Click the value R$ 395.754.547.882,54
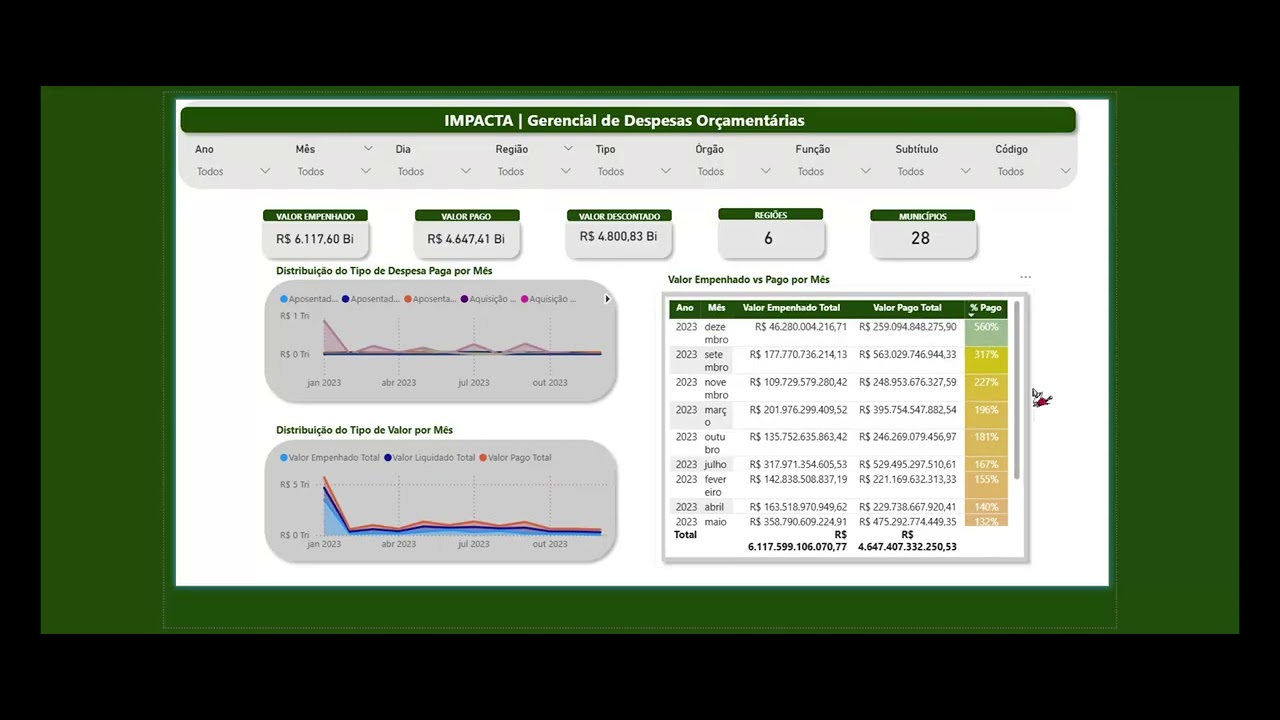The width and height of the screenshot is (1280, 720). pos(907,409)
